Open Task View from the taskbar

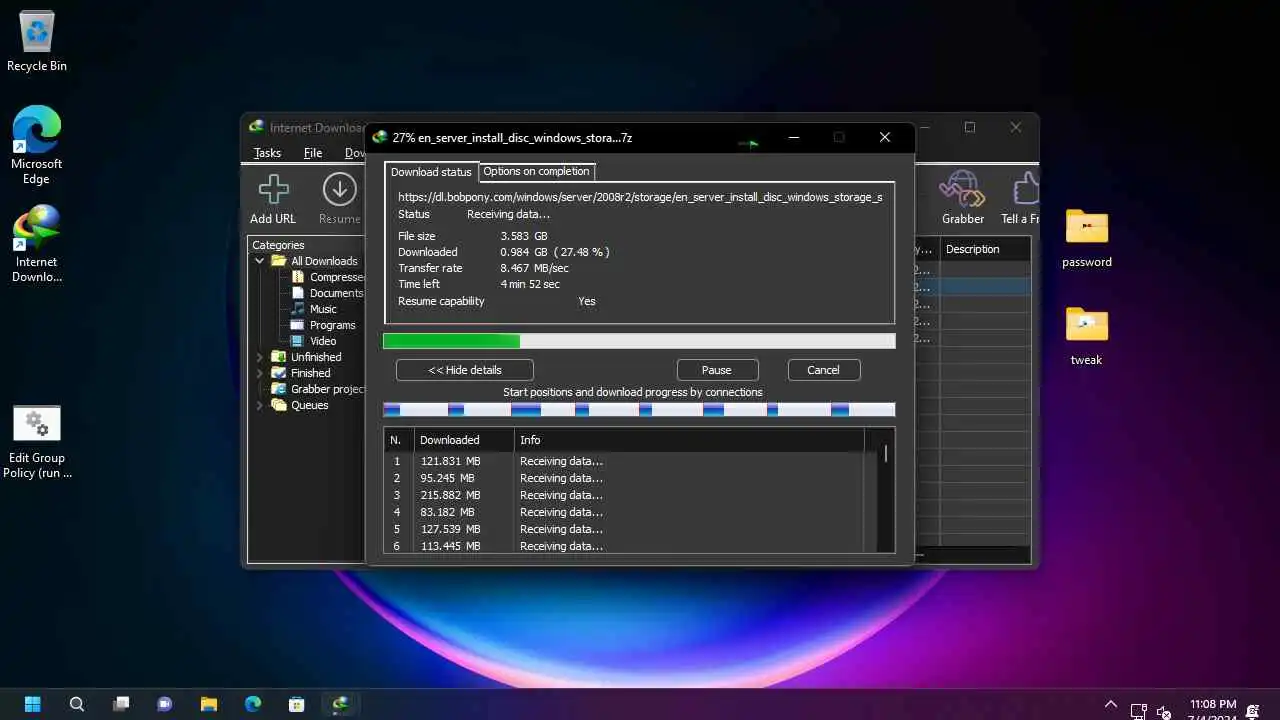pos(121,704)
